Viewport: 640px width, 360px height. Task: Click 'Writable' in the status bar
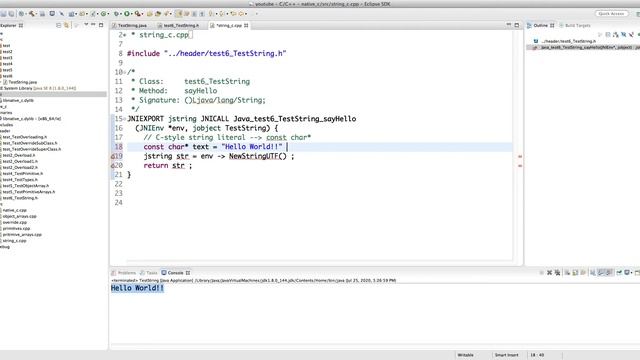coord(465,355)
